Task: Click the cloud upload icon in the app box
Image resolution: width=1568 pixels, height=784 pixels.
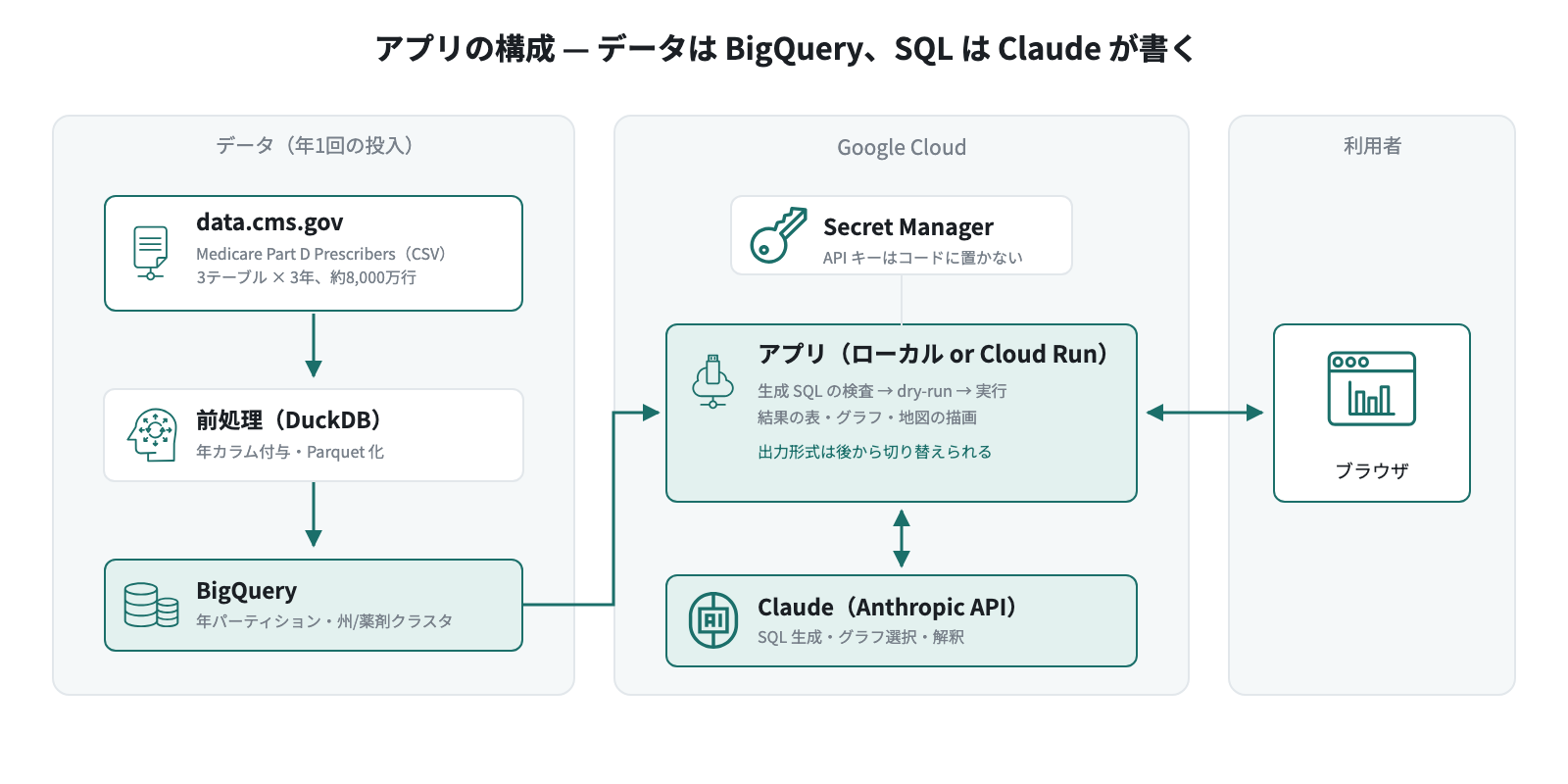Action: [x=712, y=381]
